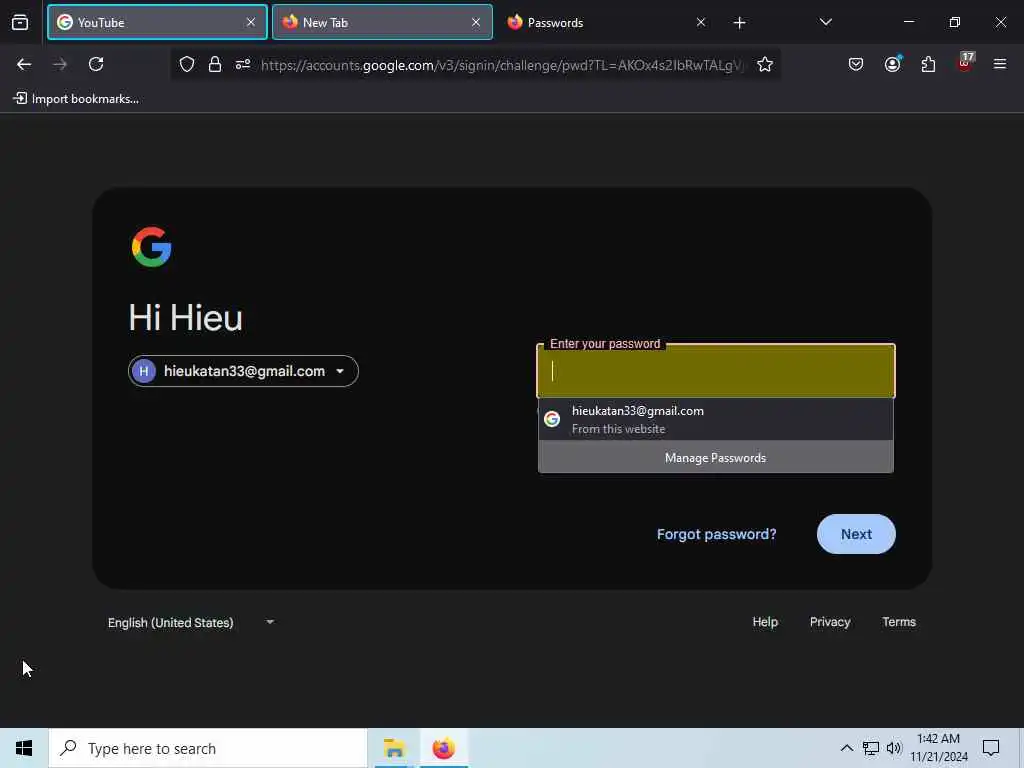View site security lock info

[215, 64]
